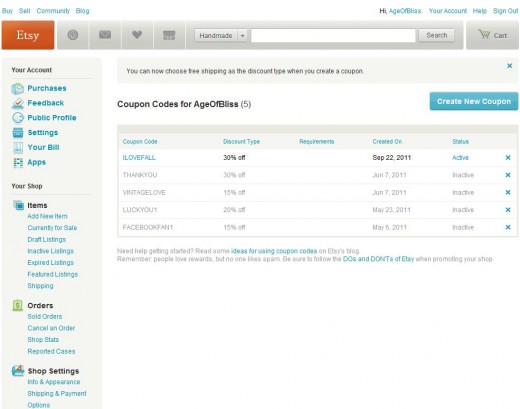
Task: Click the shopping cart icon
Action: click(x=484, y=34)
